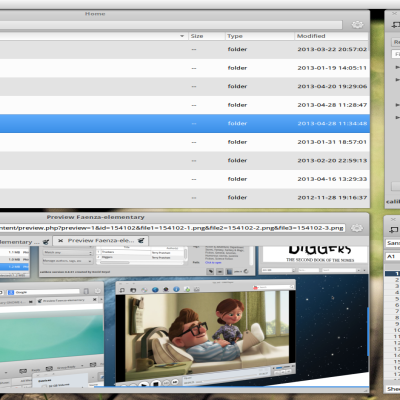400x400 pixels.
Task: Switch to the ...lementary browser tab
Action: point(26,242)
